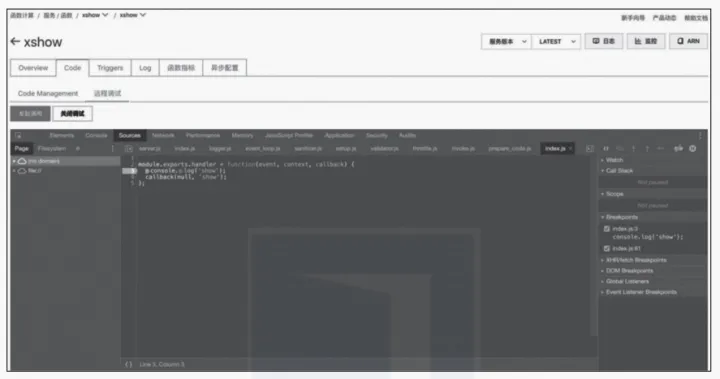Click the 日志 button

(603, 41)
